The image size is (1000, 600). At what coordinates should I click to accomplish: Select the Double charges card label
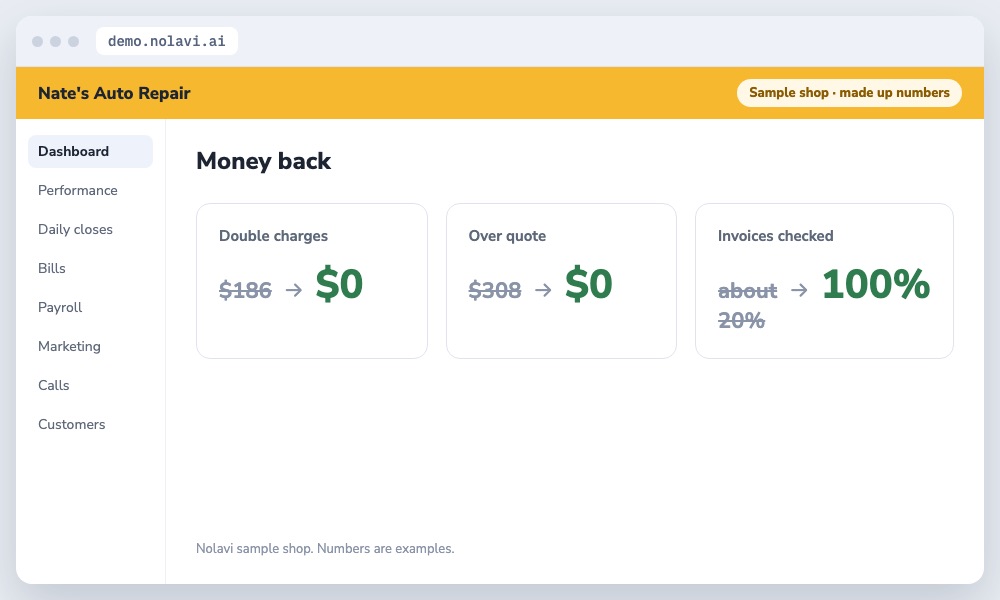coord(273,235)
